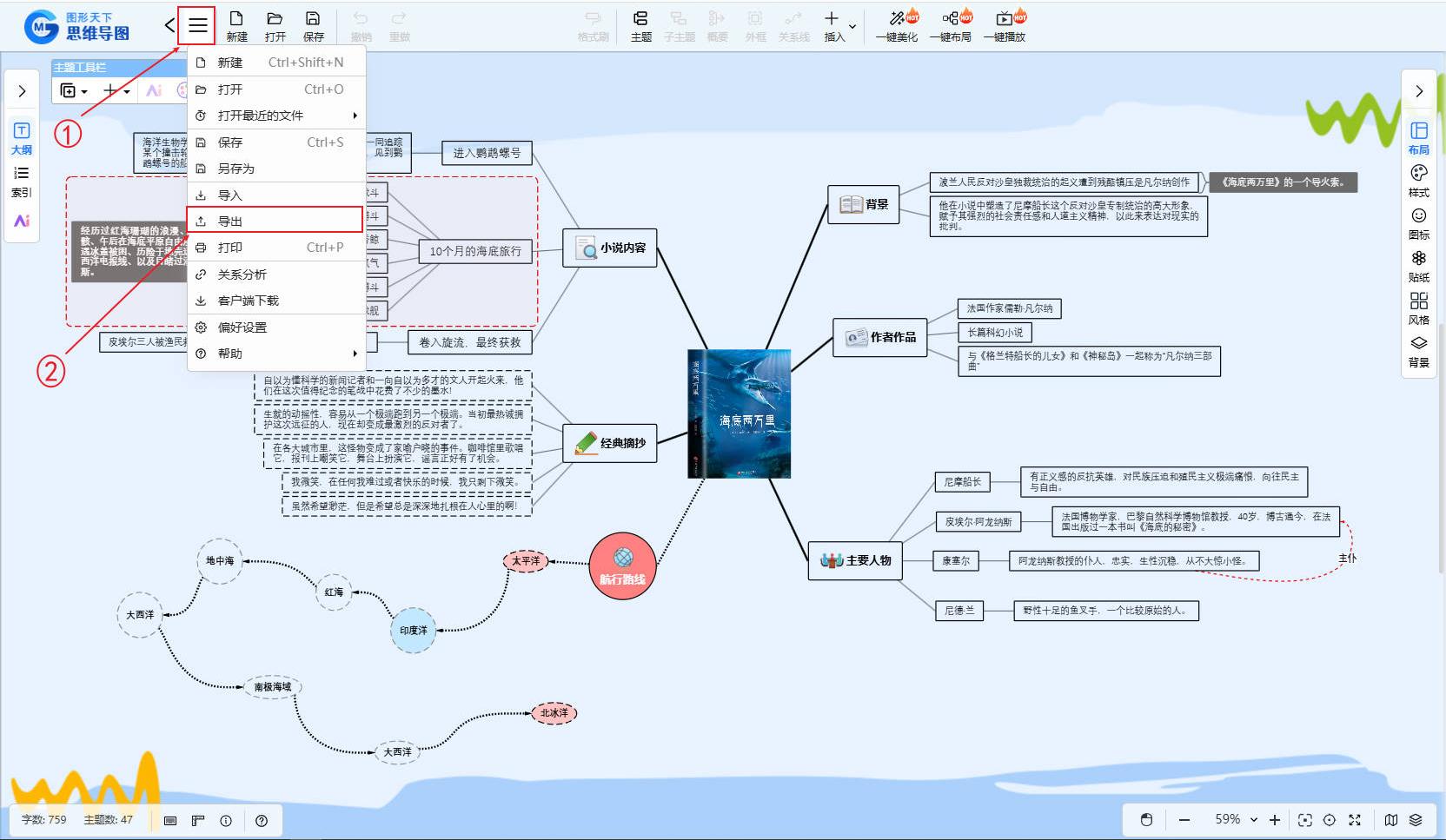
Task: Click the Topic button in toolbar
Action: point(640,25)
